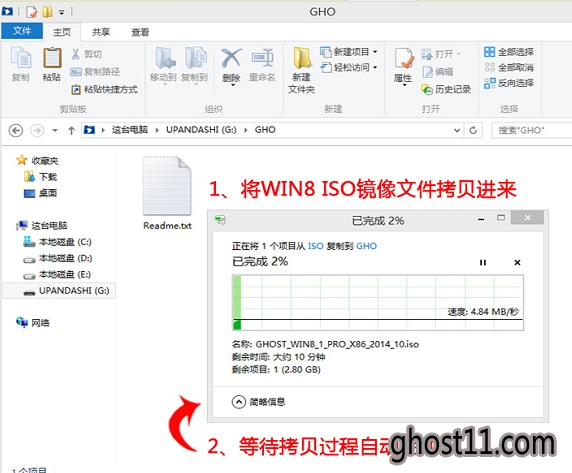This screenshot has width=572, height=473.
Task: Click Select all
Action: (x=509, y=52)
